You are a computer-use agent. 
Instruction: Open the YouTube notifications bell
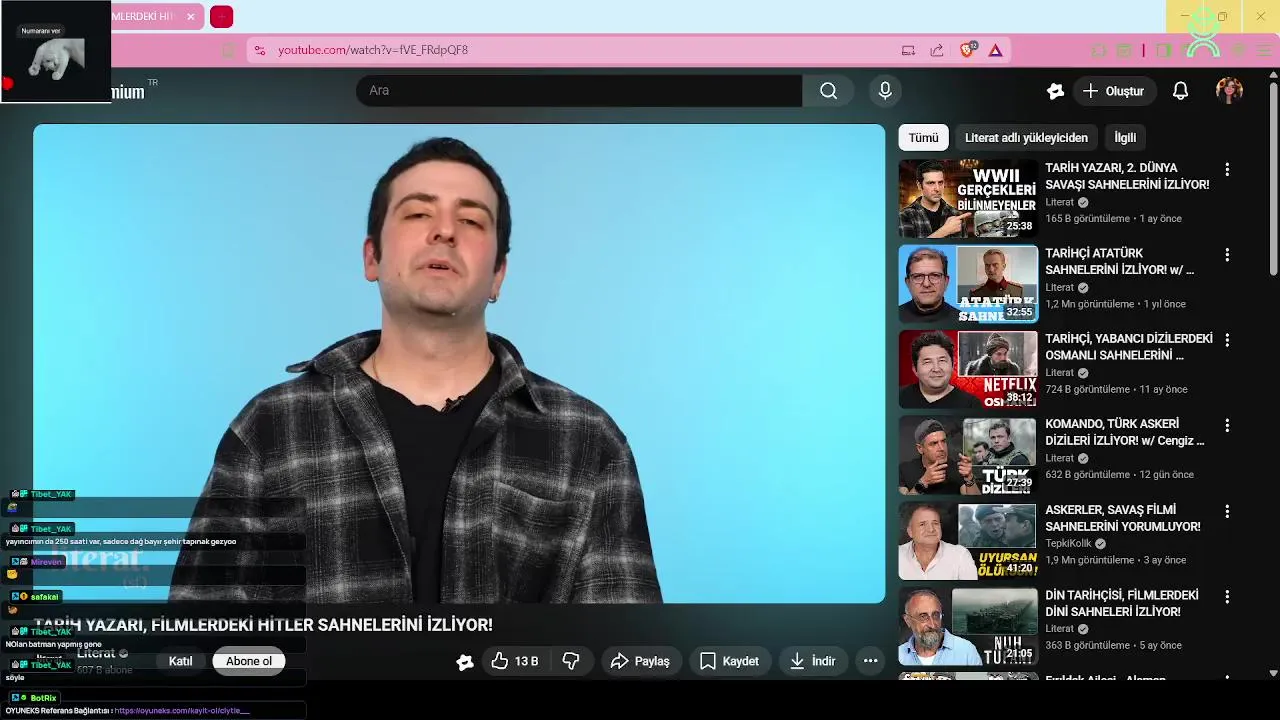(1180, 91)
